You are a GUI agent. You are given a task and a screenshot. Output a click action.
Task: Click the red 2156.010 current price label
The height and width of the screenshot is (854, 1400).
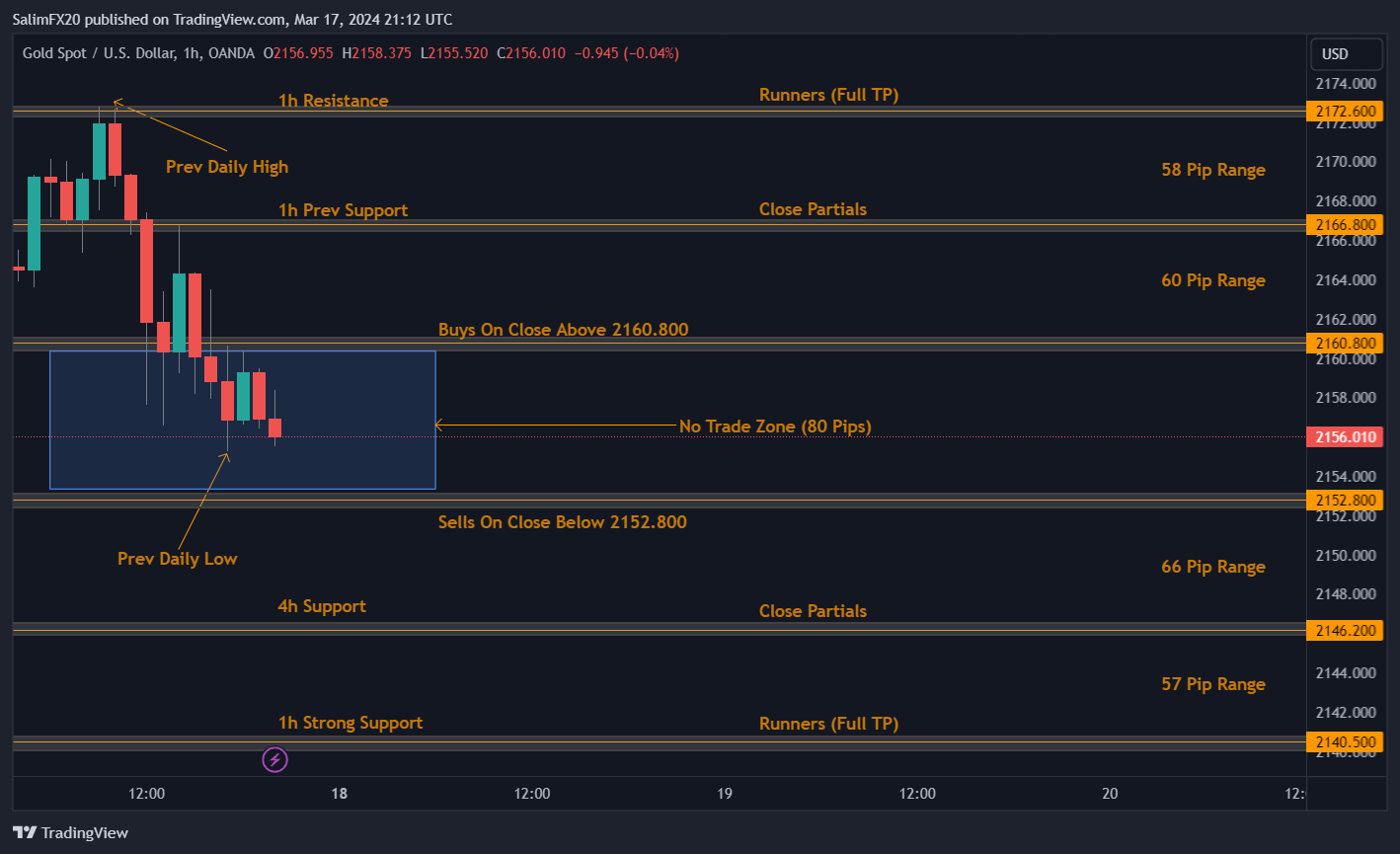coord(1345,436)
